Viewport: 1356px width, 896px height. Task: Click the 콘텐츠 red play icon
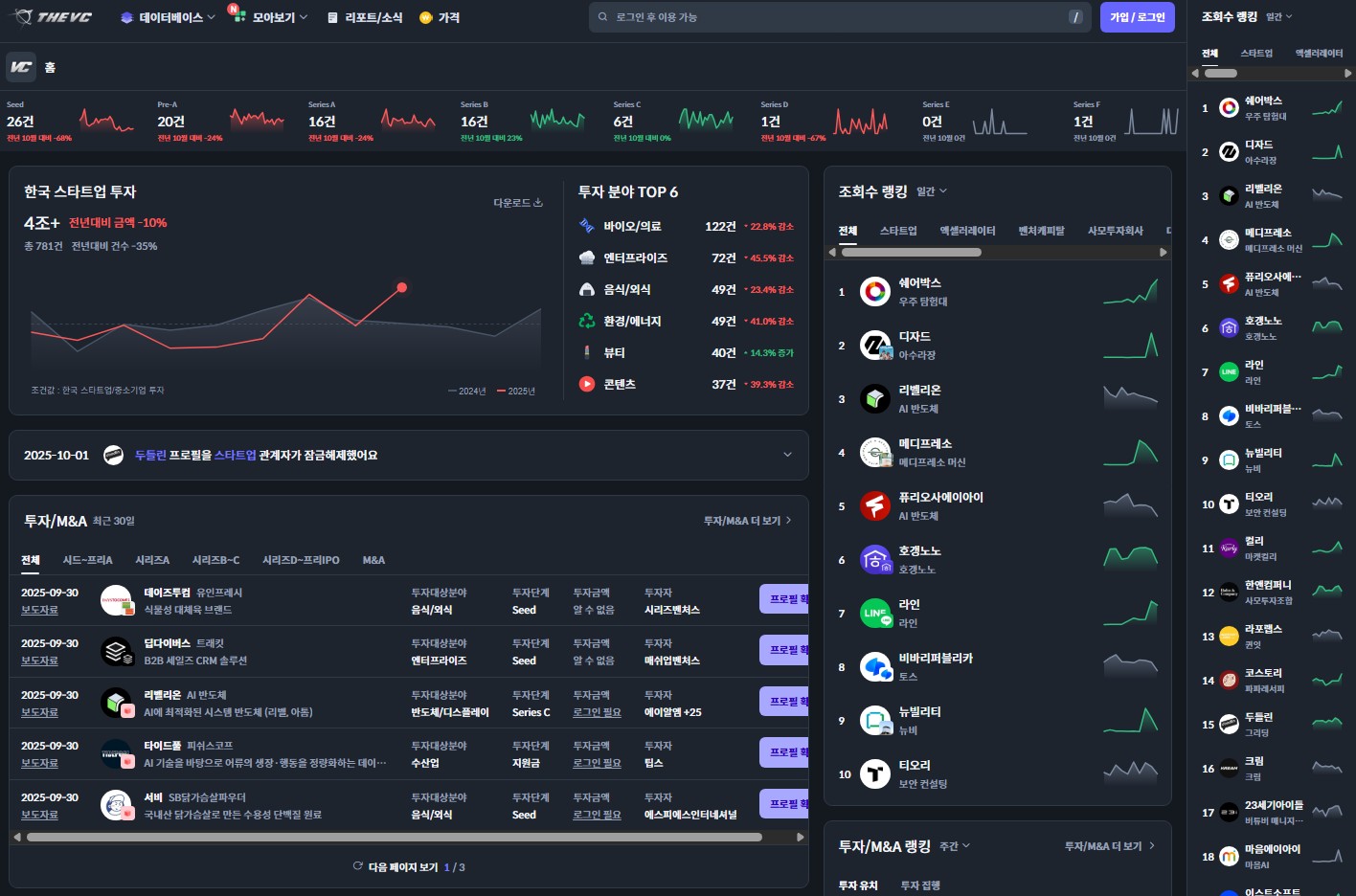click(x=587, y=384)
